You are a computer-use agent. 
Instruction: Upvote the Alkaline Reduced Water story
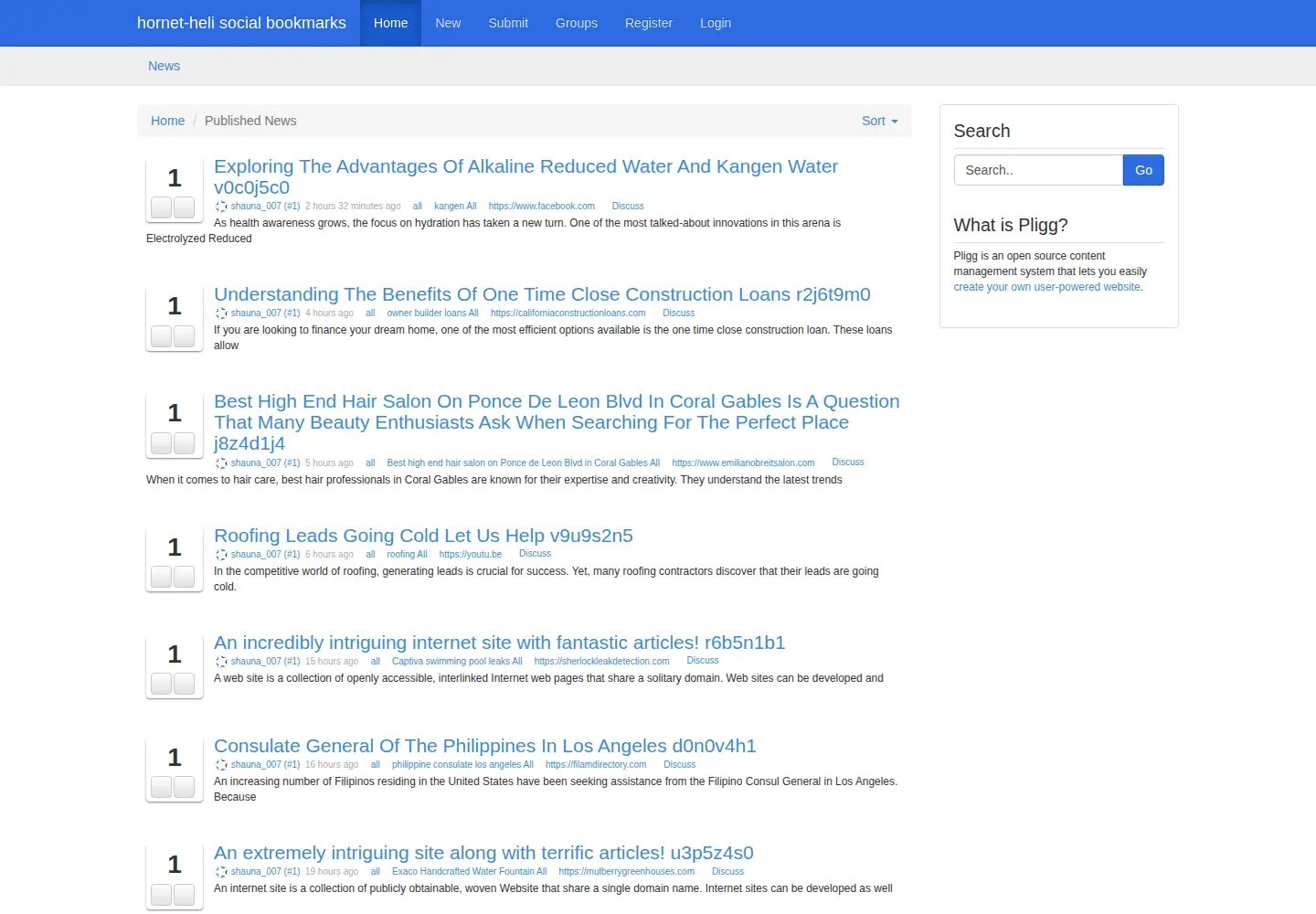(x=162, y=207)
